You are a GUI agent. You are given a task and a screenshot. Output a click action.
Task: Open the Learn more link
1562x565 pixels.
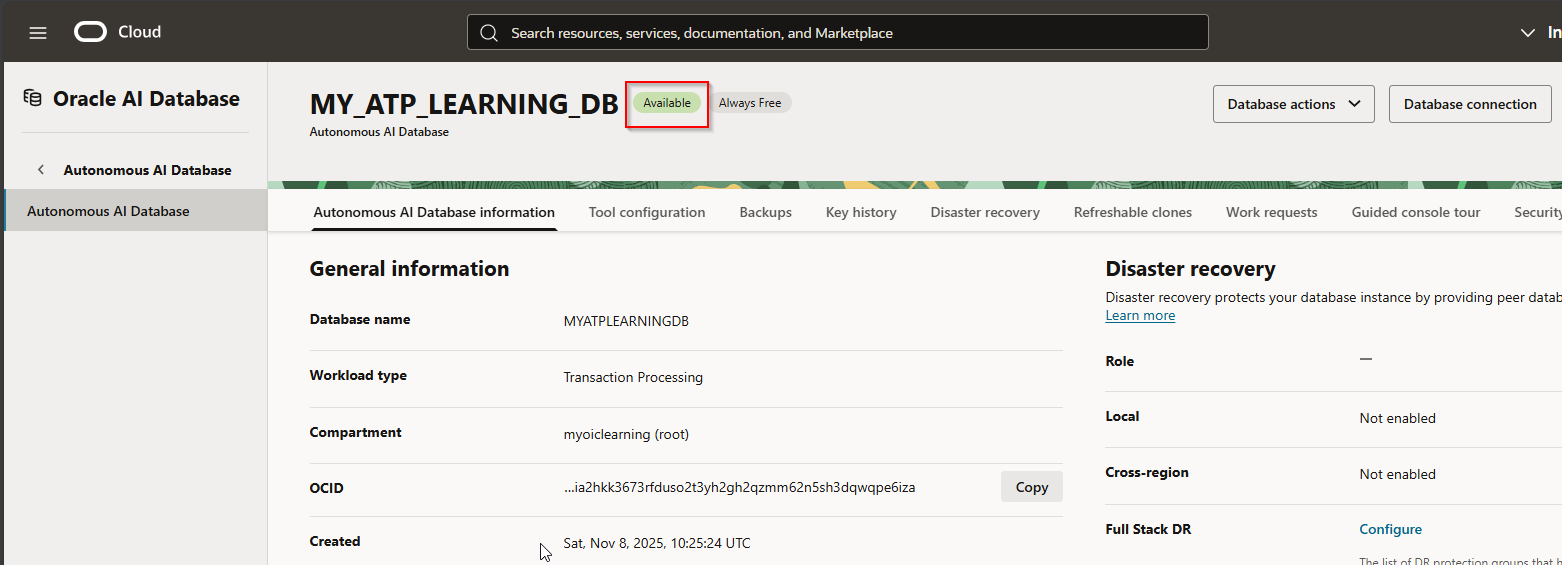(1140, 315)
